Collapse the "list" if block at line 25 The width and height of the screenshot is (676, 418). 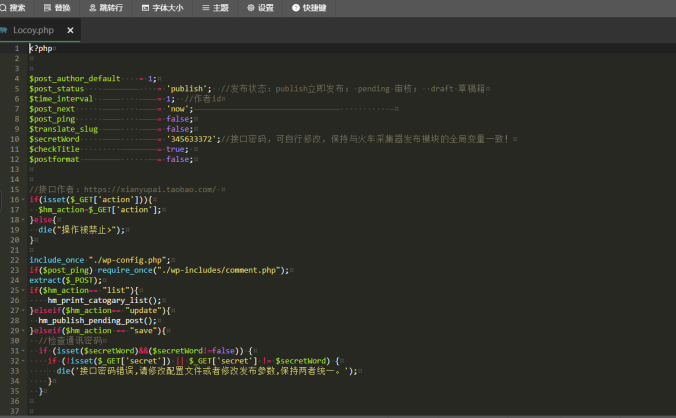click(25, 289)
